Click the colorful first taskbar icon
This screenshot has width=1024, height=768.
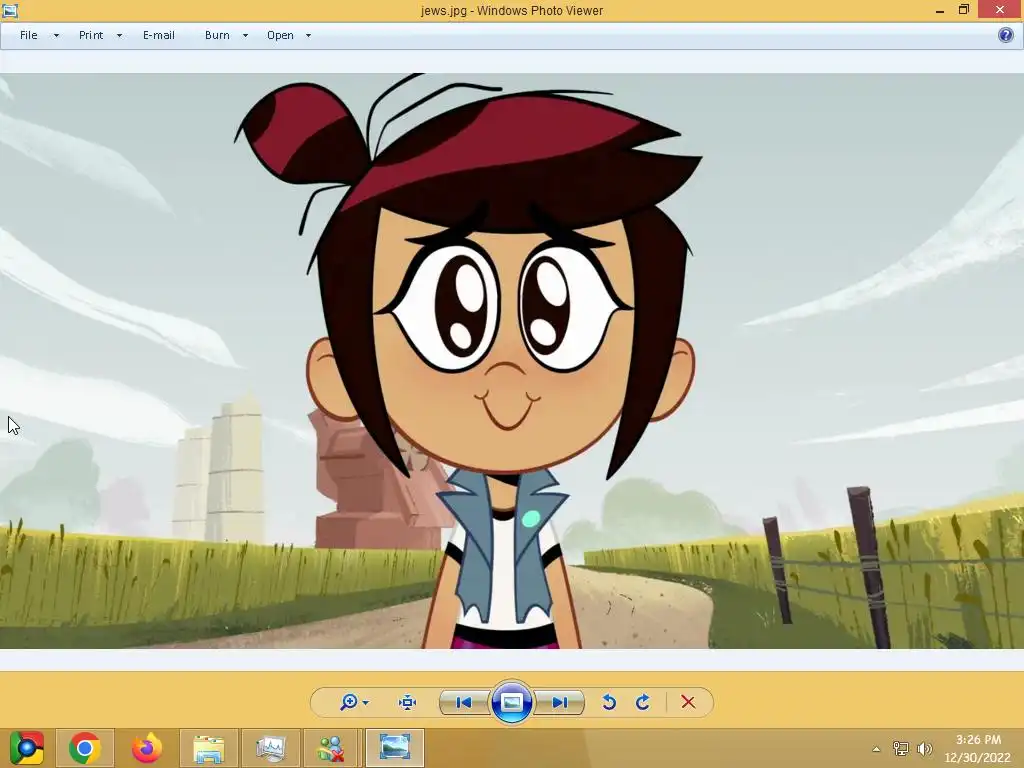point(27,748)
